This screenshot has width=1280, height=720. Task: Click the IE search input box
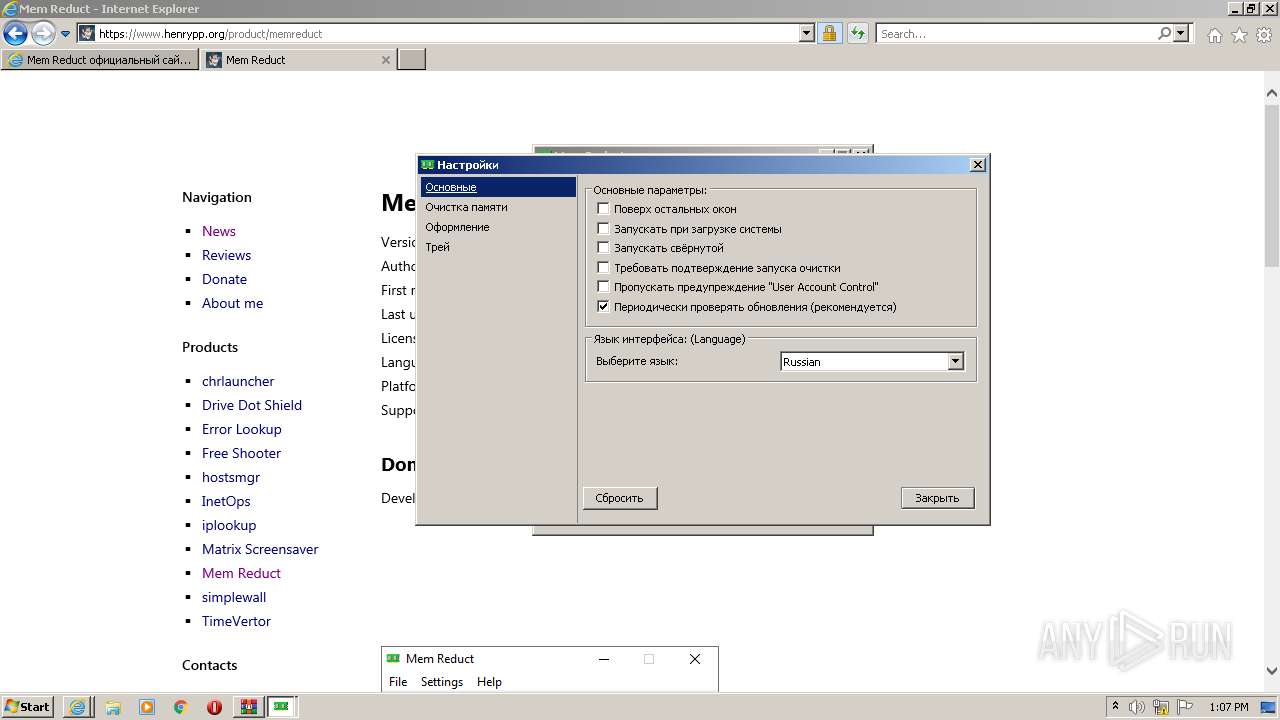click(1016, 33)
